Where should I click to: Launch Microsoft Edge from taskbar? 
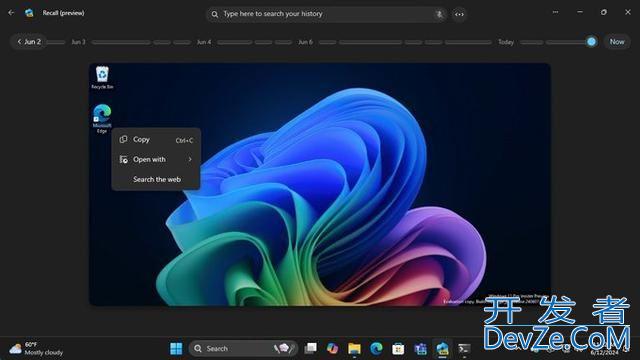[376, 349]
